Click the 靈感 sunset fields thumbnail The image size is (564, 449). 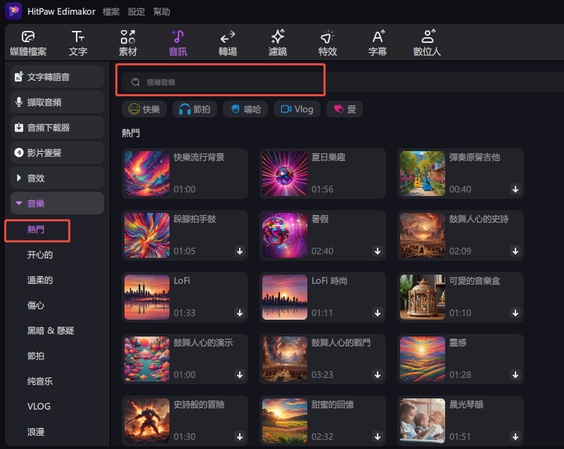422,359
